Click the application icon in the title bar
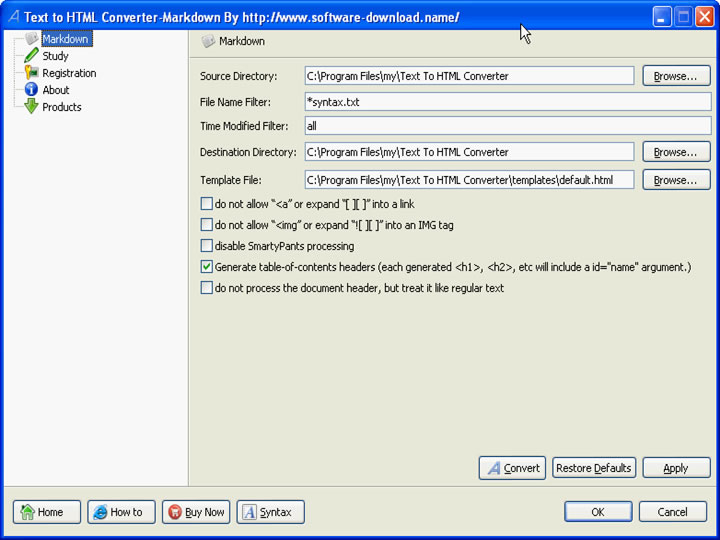This screenshot has width=720, height=540. pos(13,17)
